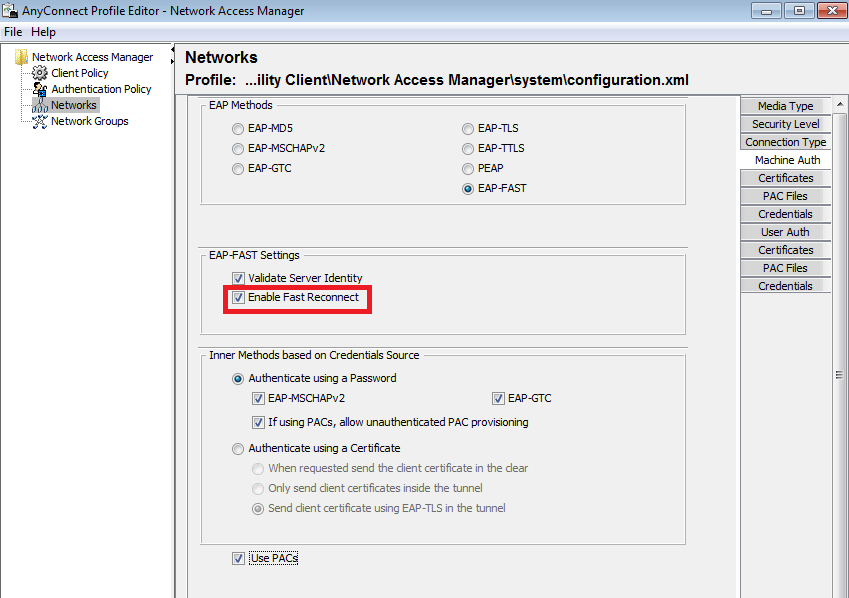Select Authenticate using a Password option
The image size is (849, 598).
pos(238,379)
